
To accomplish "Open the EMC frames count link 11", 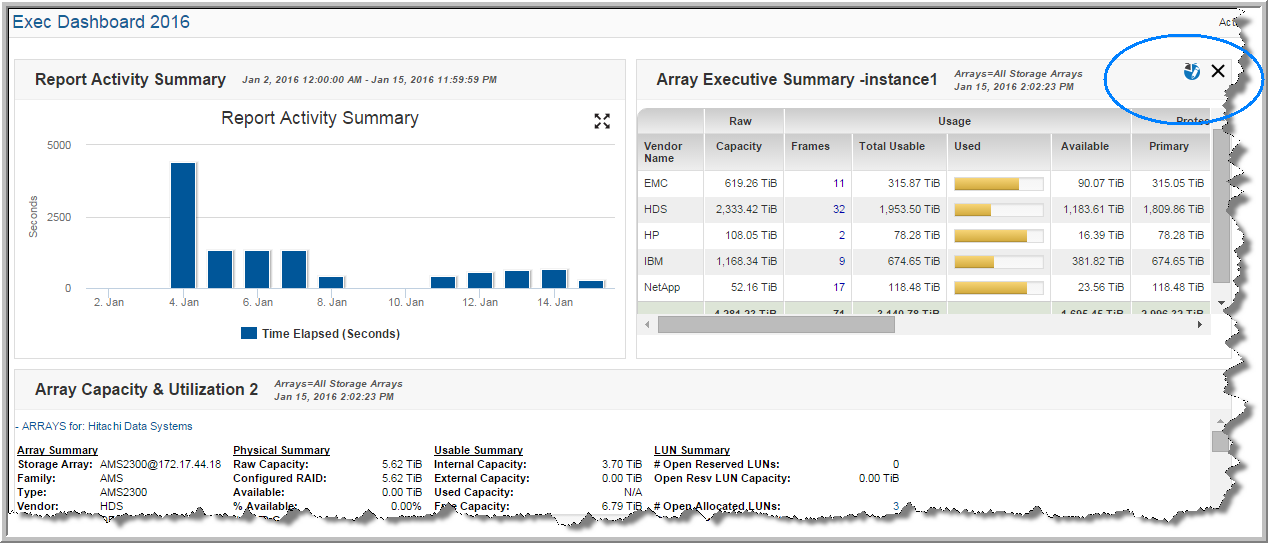I will pos(838,184).
